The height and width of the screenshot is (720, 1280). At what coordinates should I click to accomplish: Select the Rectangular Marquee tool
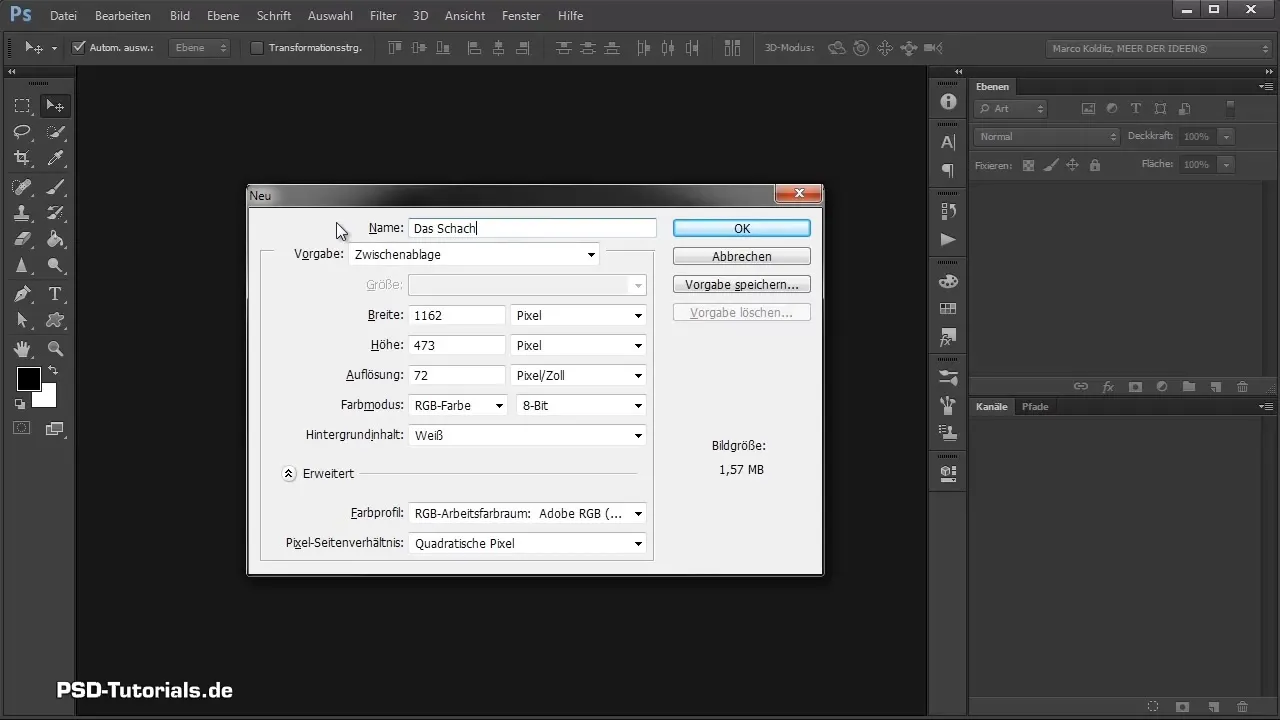coord(22,106)
